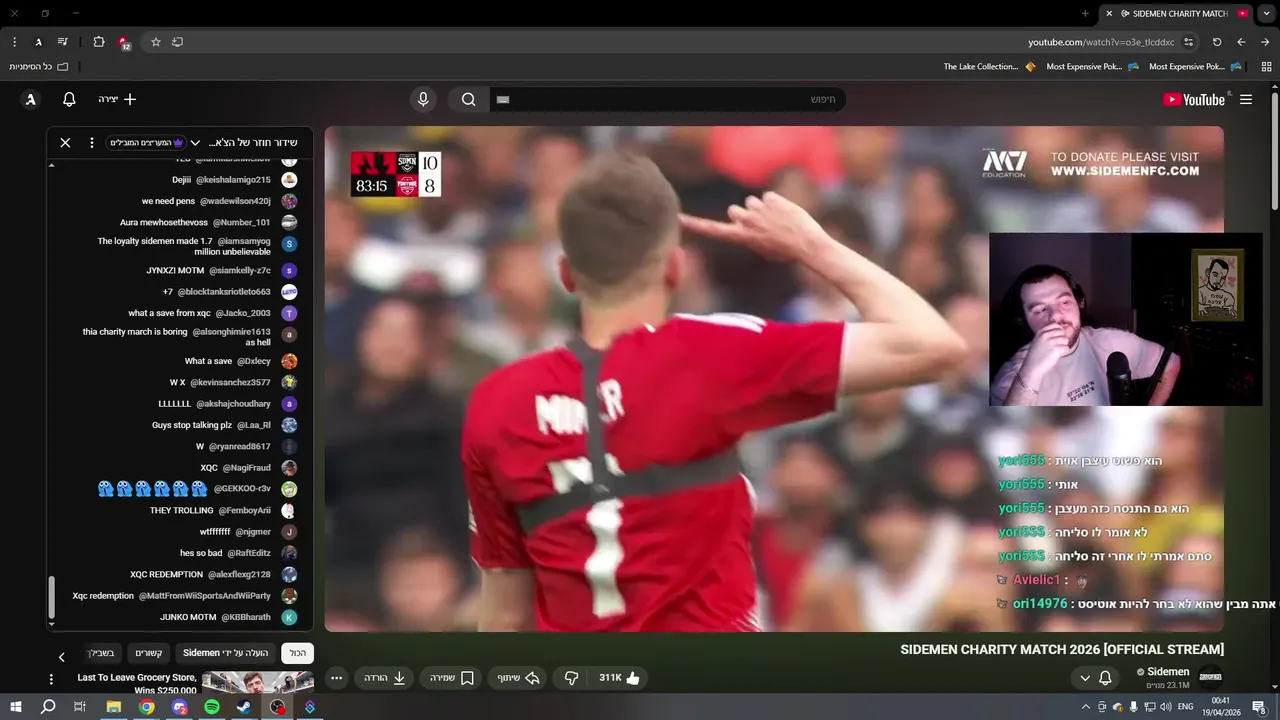Reload the page
The width and height of the screenshot is (1280, 720).
(x=1217, y=42)
